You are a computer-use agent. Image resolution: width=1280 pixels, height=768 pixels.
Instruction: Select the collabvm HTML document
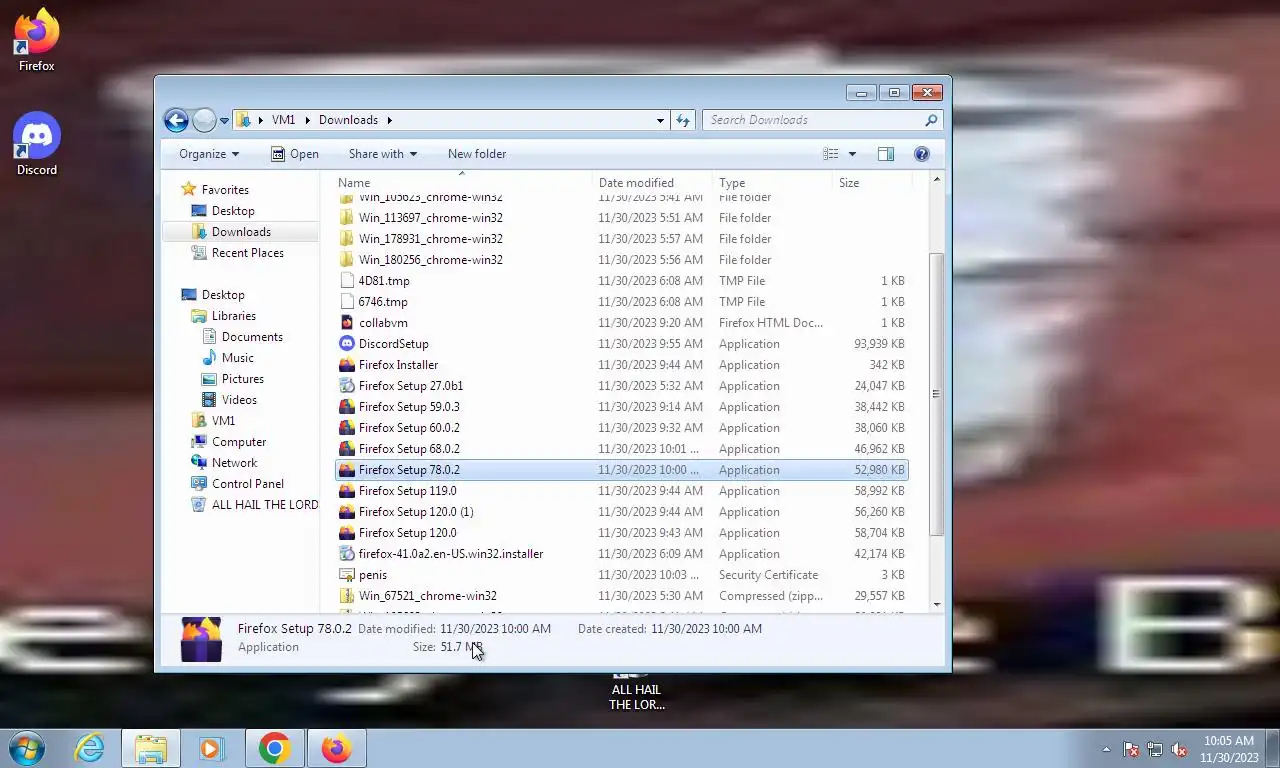click(x=621, y=323)
